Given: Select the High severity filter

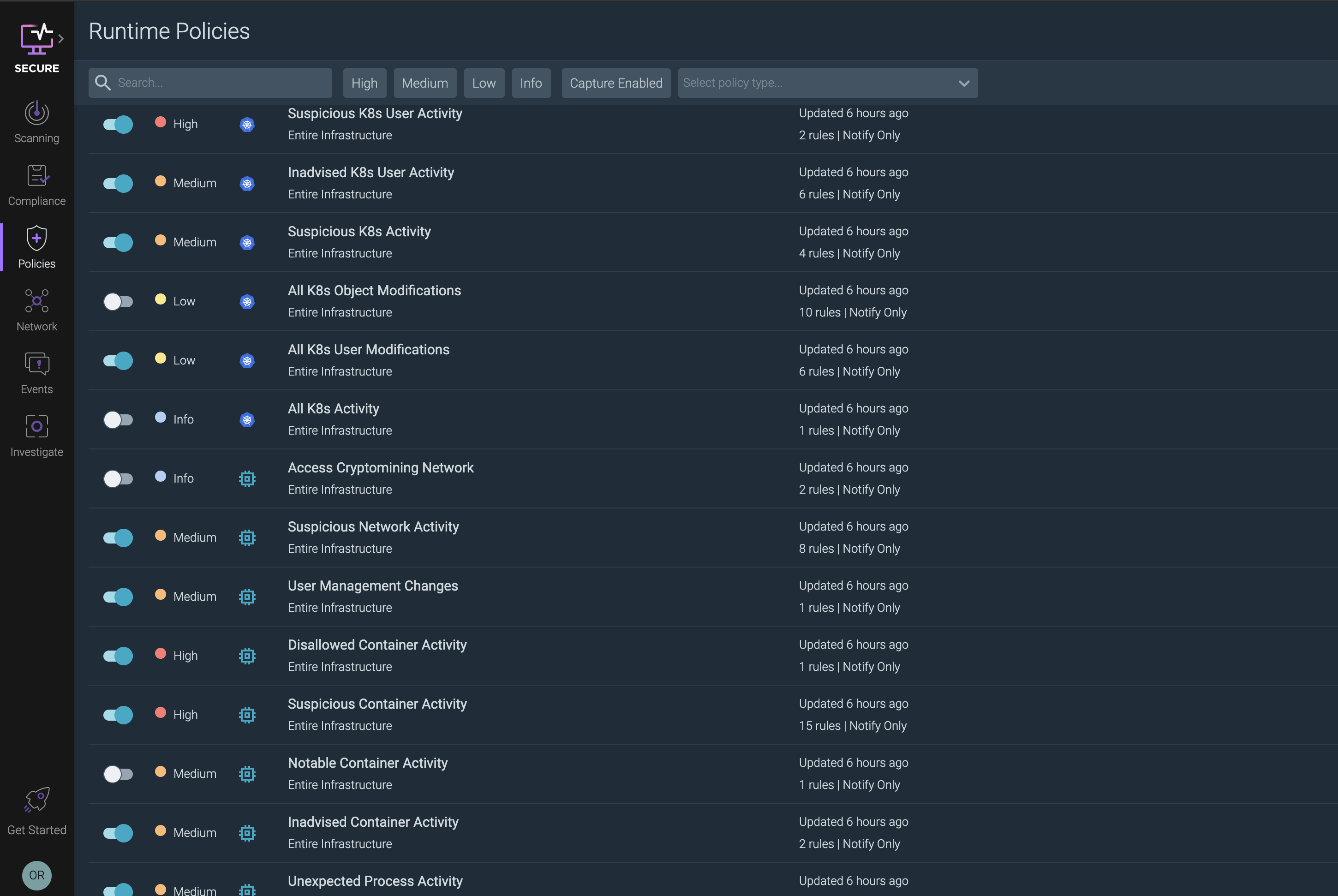Looking at the screenshot, I should (x=364, y=82).
